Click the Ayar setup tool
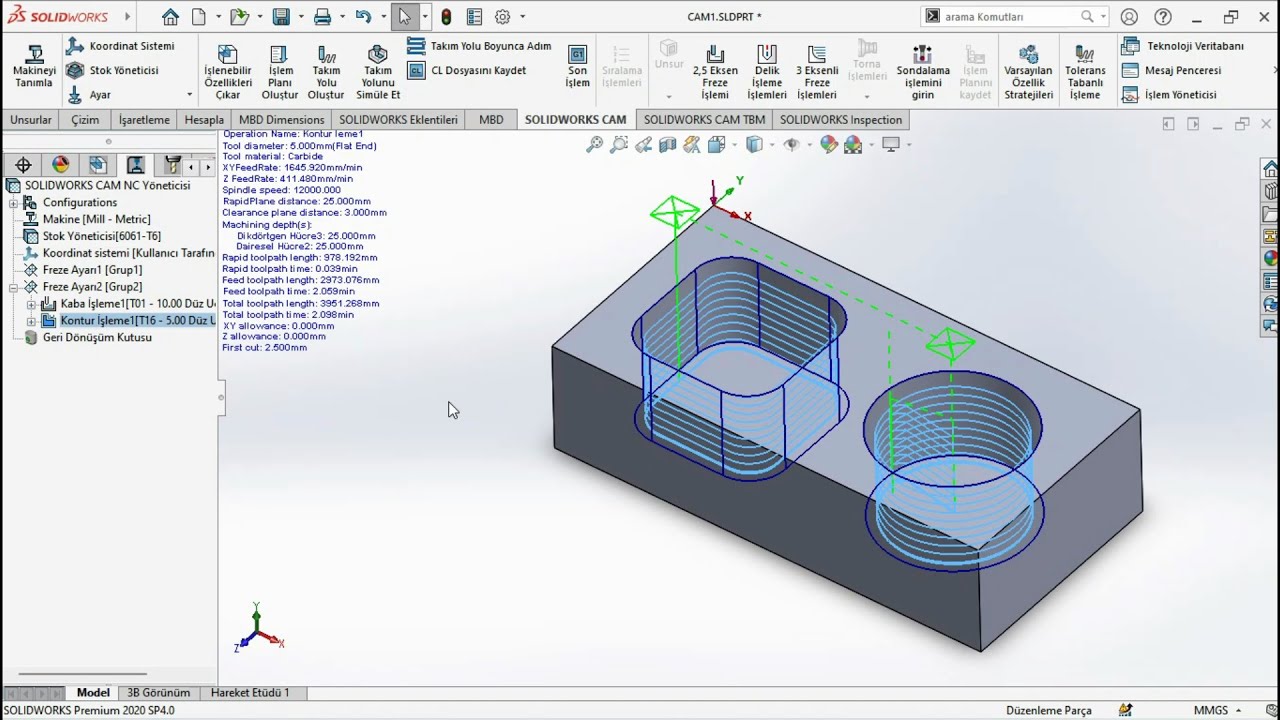The image size is (1280, 720). 88,95
